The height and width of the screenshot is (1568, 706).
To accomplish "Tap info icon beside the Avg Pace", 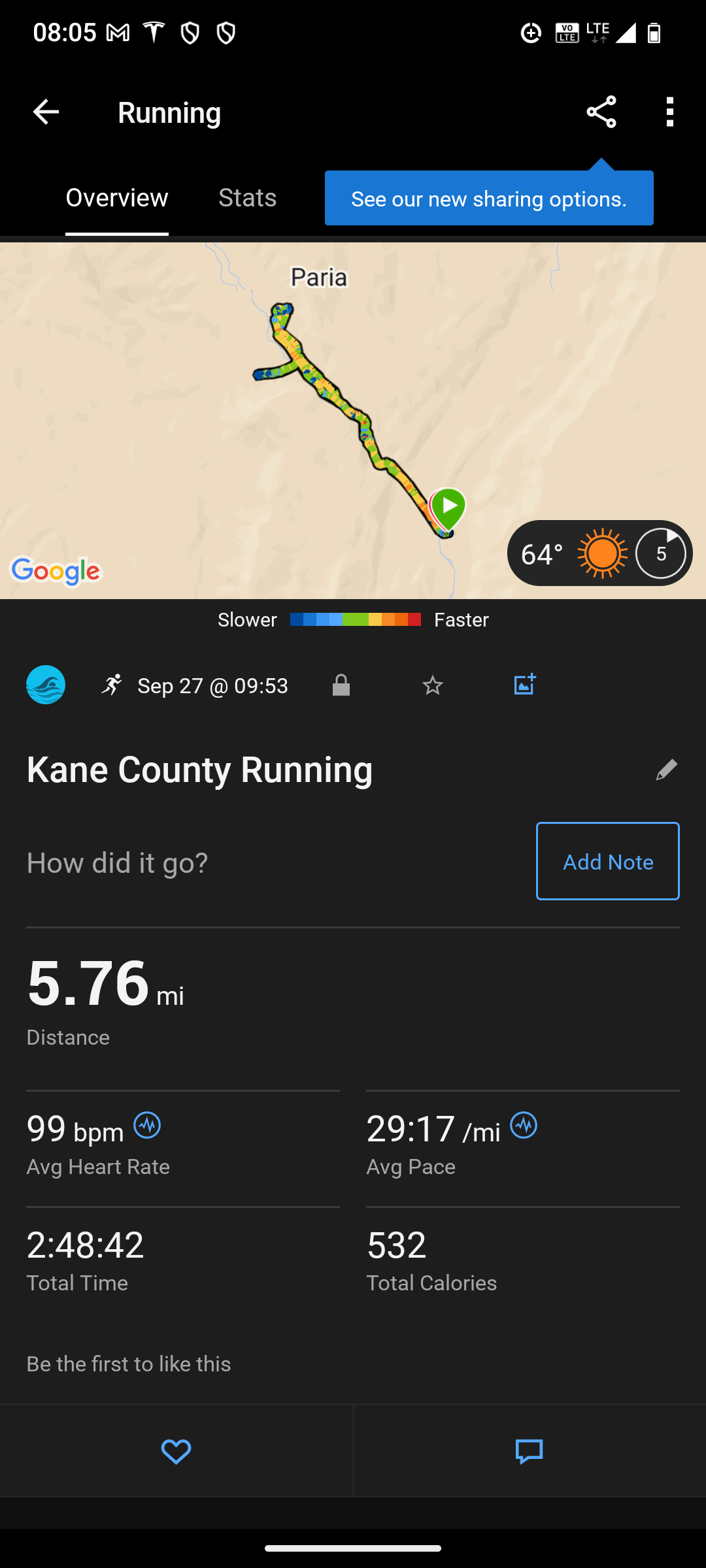I will [524, 1126].
